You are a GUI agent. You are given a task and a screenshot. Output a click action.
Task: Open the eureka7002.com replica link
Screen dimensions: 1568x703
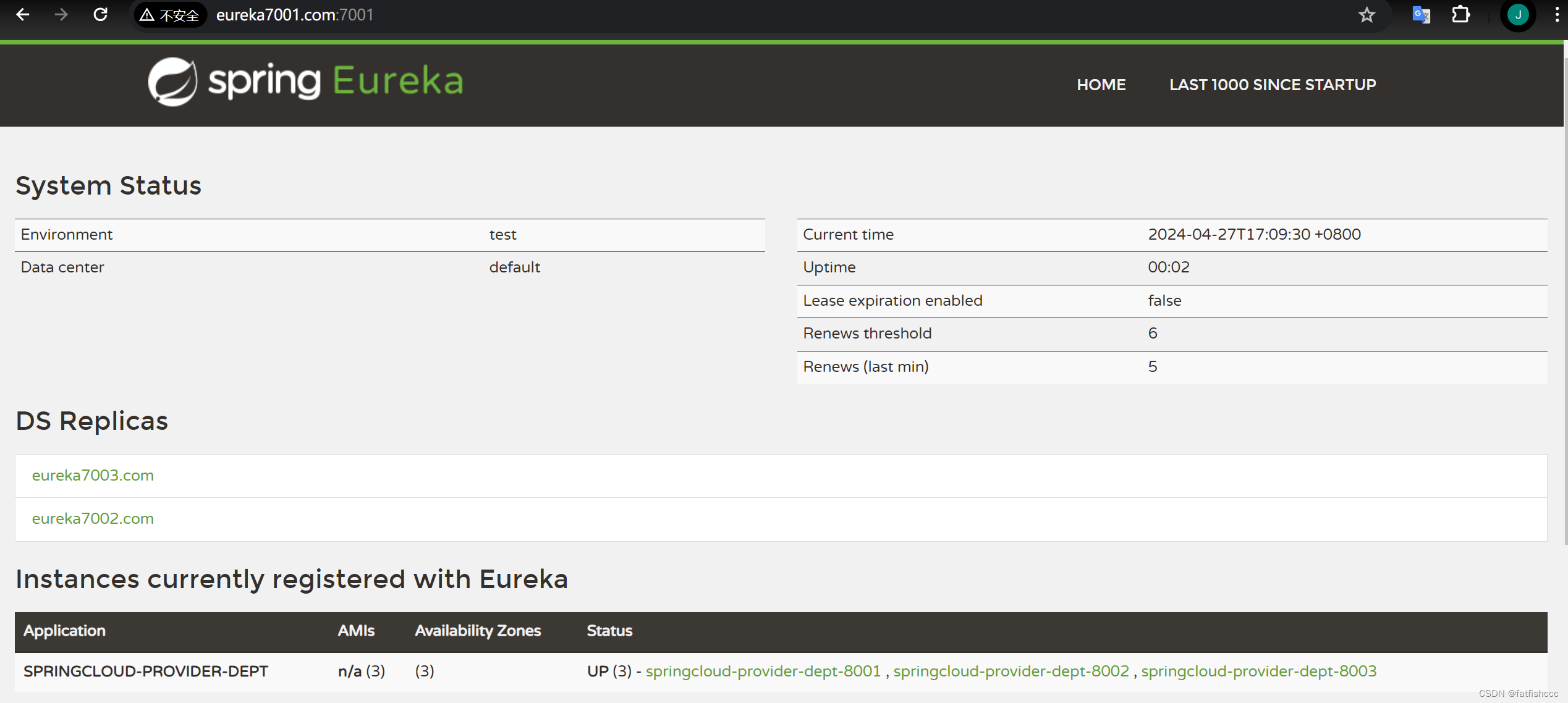[x=93, y=518]
